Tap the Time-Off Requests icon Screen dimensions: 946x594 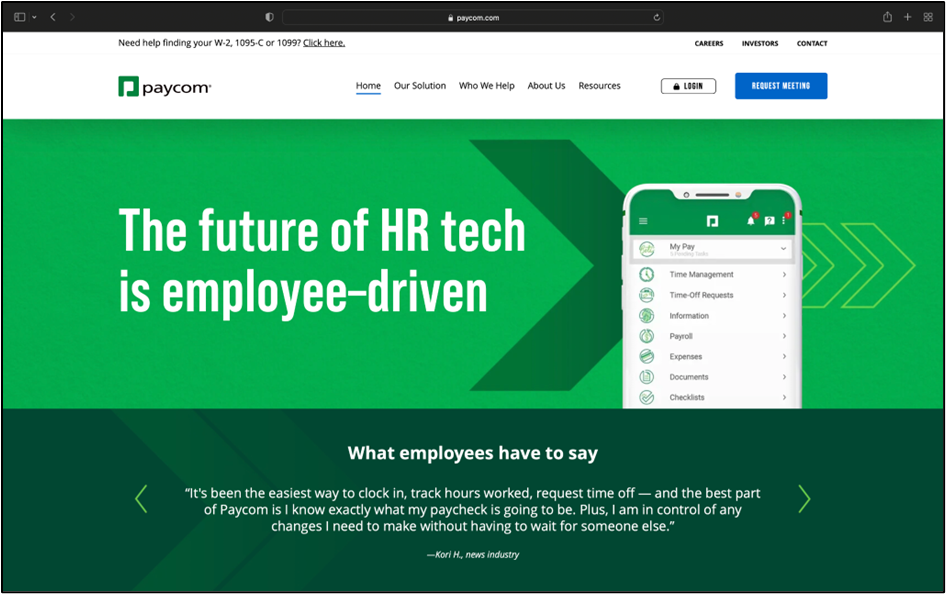[x=647, y=295]
